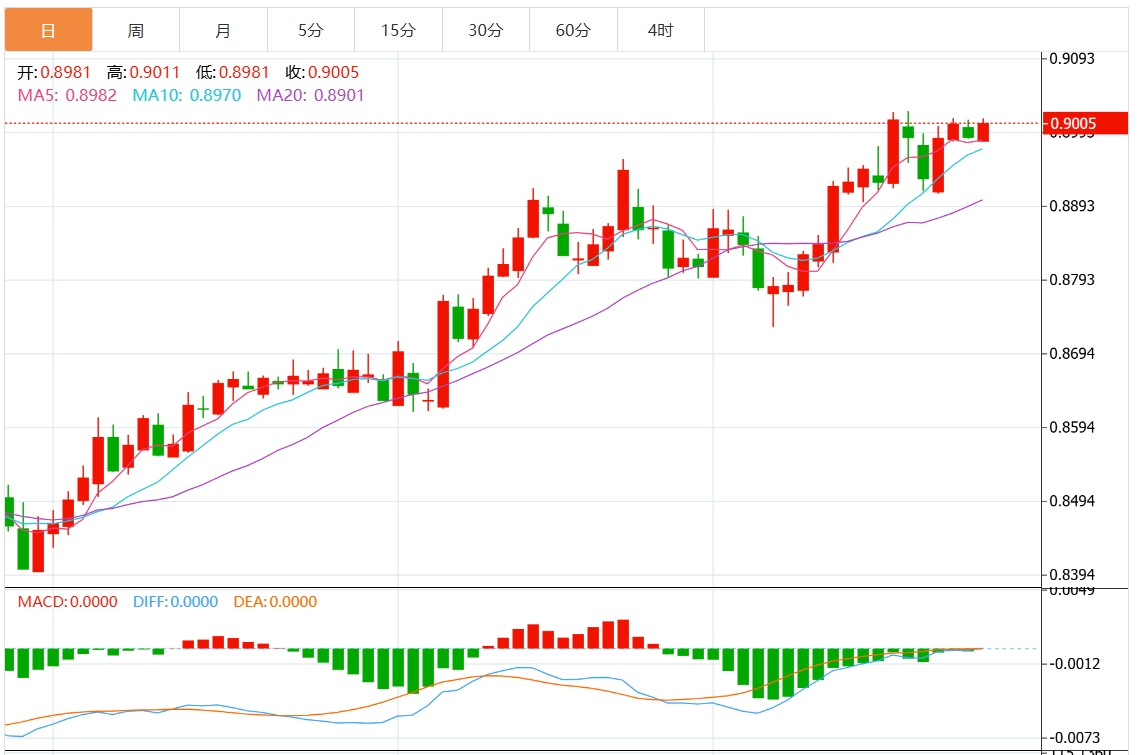The image size is (1141, 755).
Task: Click the -0.0012 MACD axis label
Action: [x=1075, y=663]
